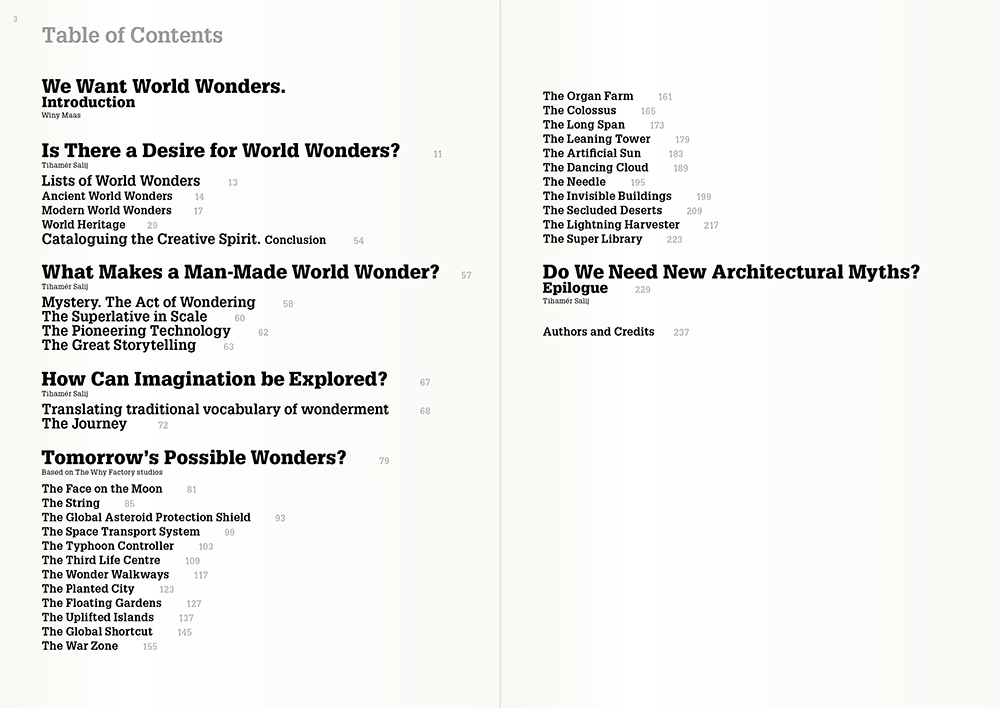This screenshot has width=1000, height=708.
Task: Open 'The Organ Farm' entry
Action: (588, 96)
